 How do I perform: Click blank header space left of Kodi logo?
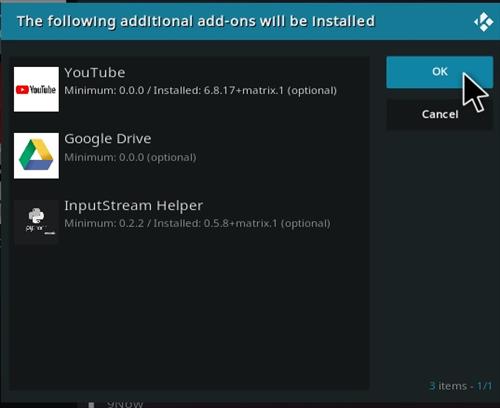tap(423, 22)
